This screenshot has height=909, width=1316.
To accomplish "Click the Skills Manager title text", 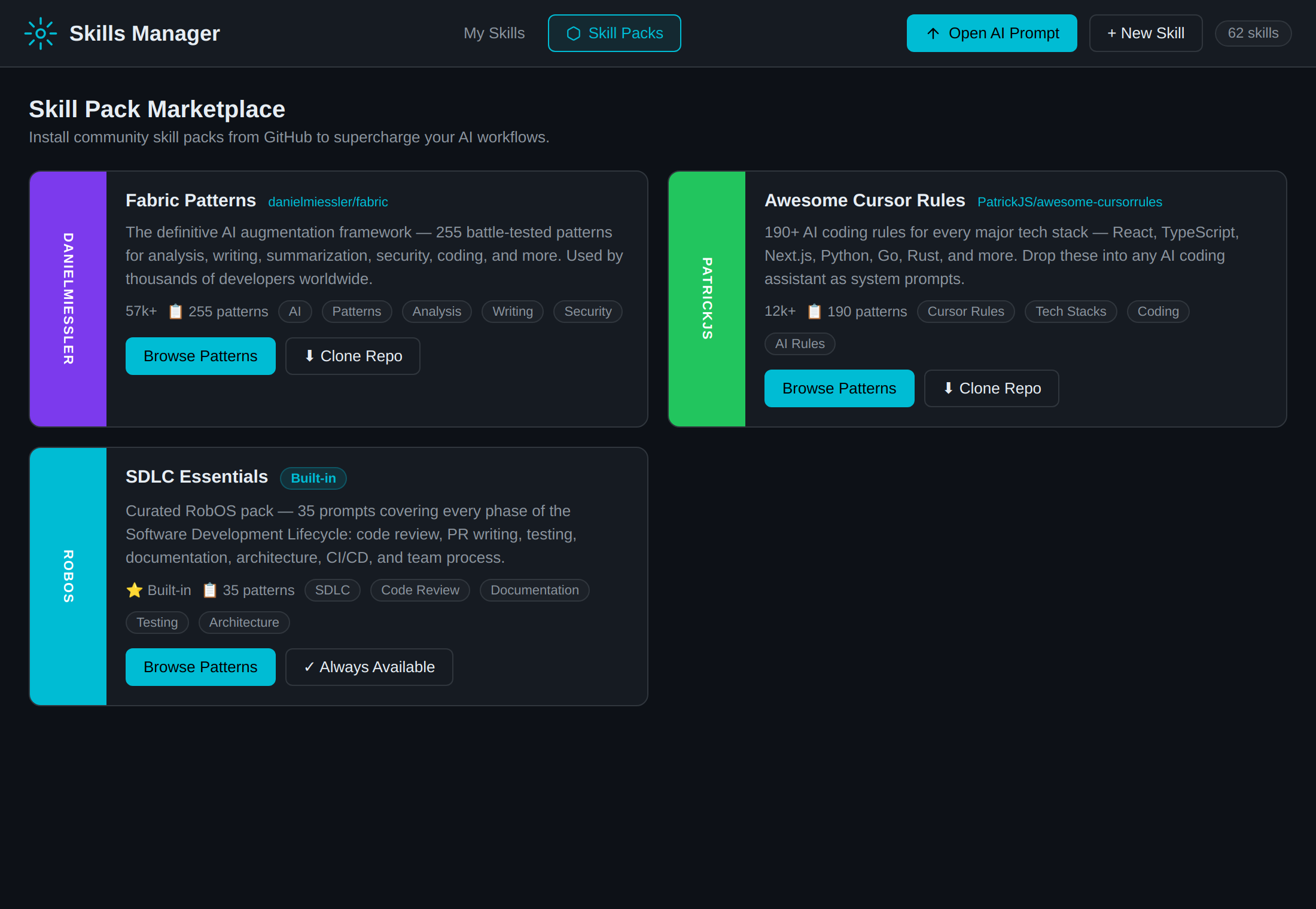I will click(145, 33).
